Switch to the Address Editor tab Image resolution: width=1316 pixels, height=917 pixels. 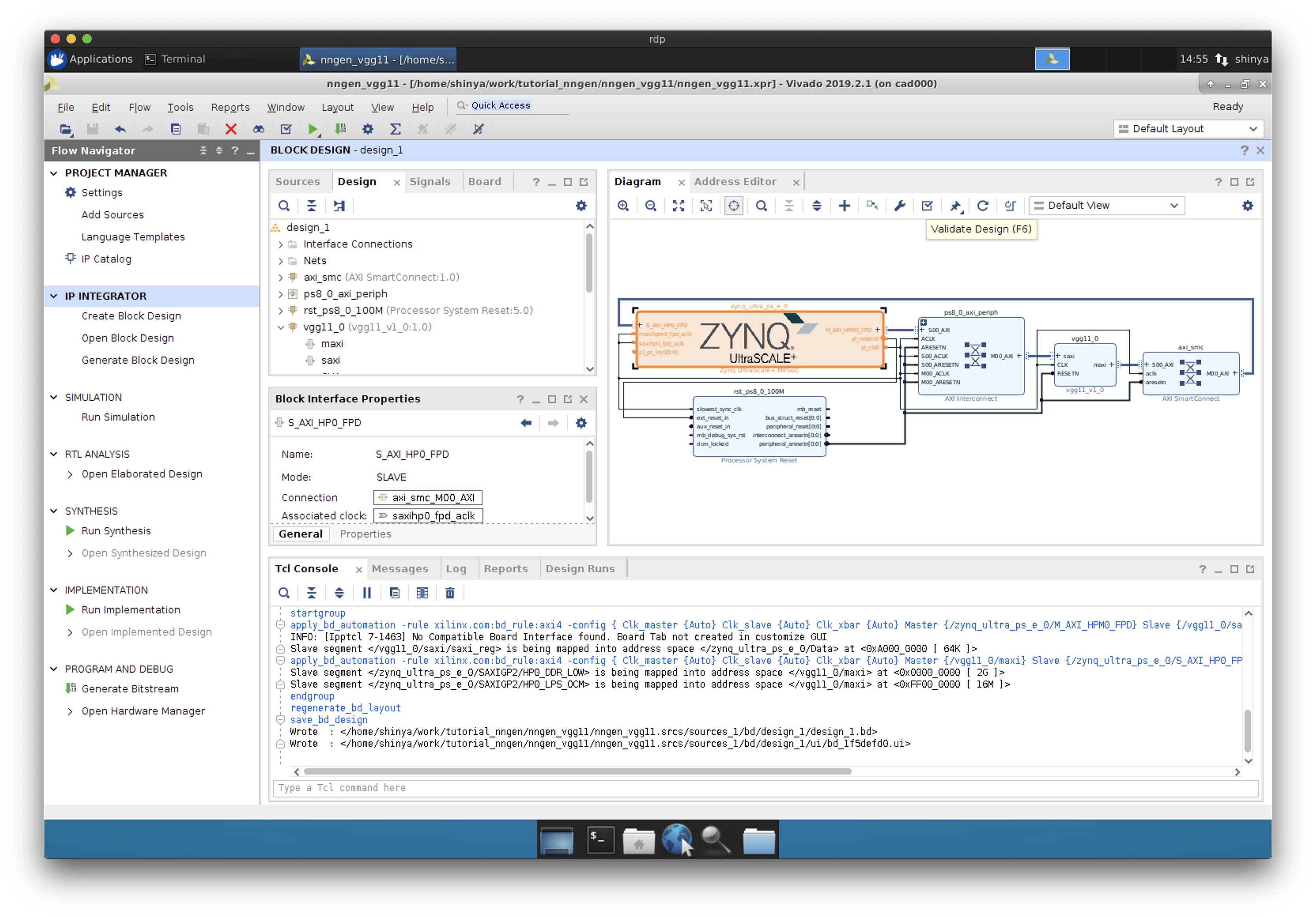point(735,181)
